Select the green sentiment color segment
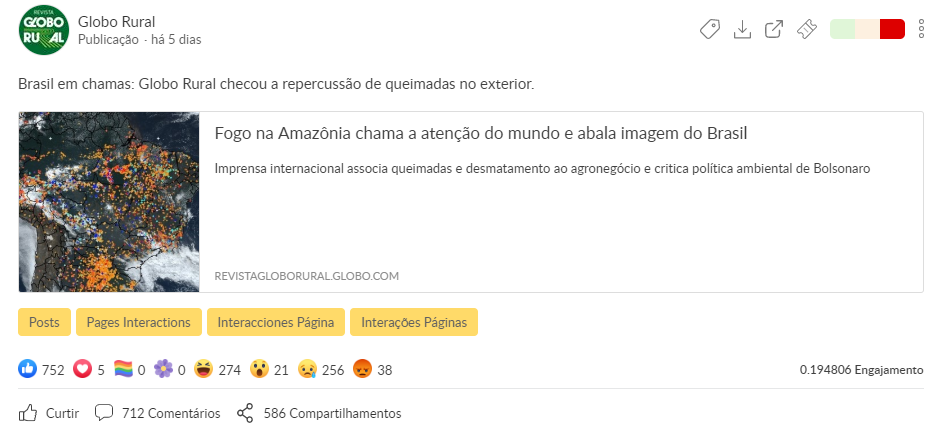This screenshot has height=437, width=941. [842, 30]
